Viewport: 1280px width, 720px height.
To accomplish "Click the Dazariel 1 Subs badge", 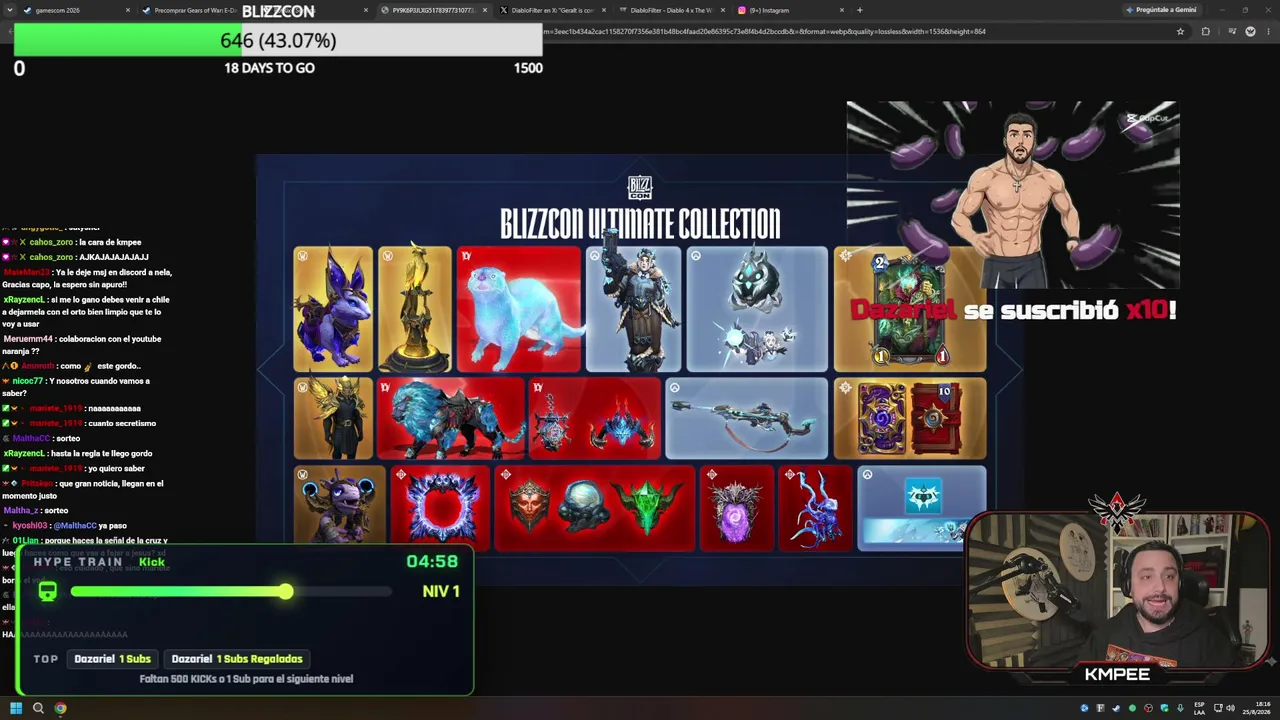I will click(112, 659).
